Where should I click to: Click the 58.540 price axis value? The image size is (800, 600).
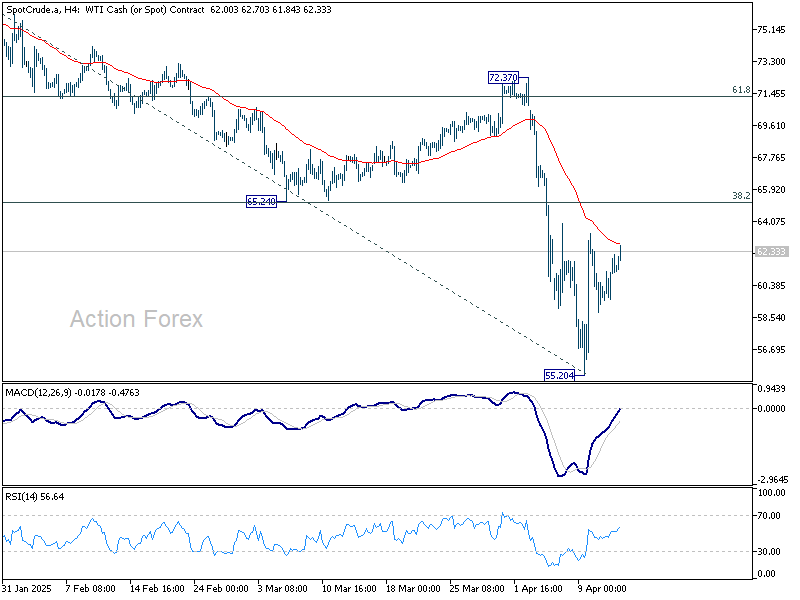point(771,317)
